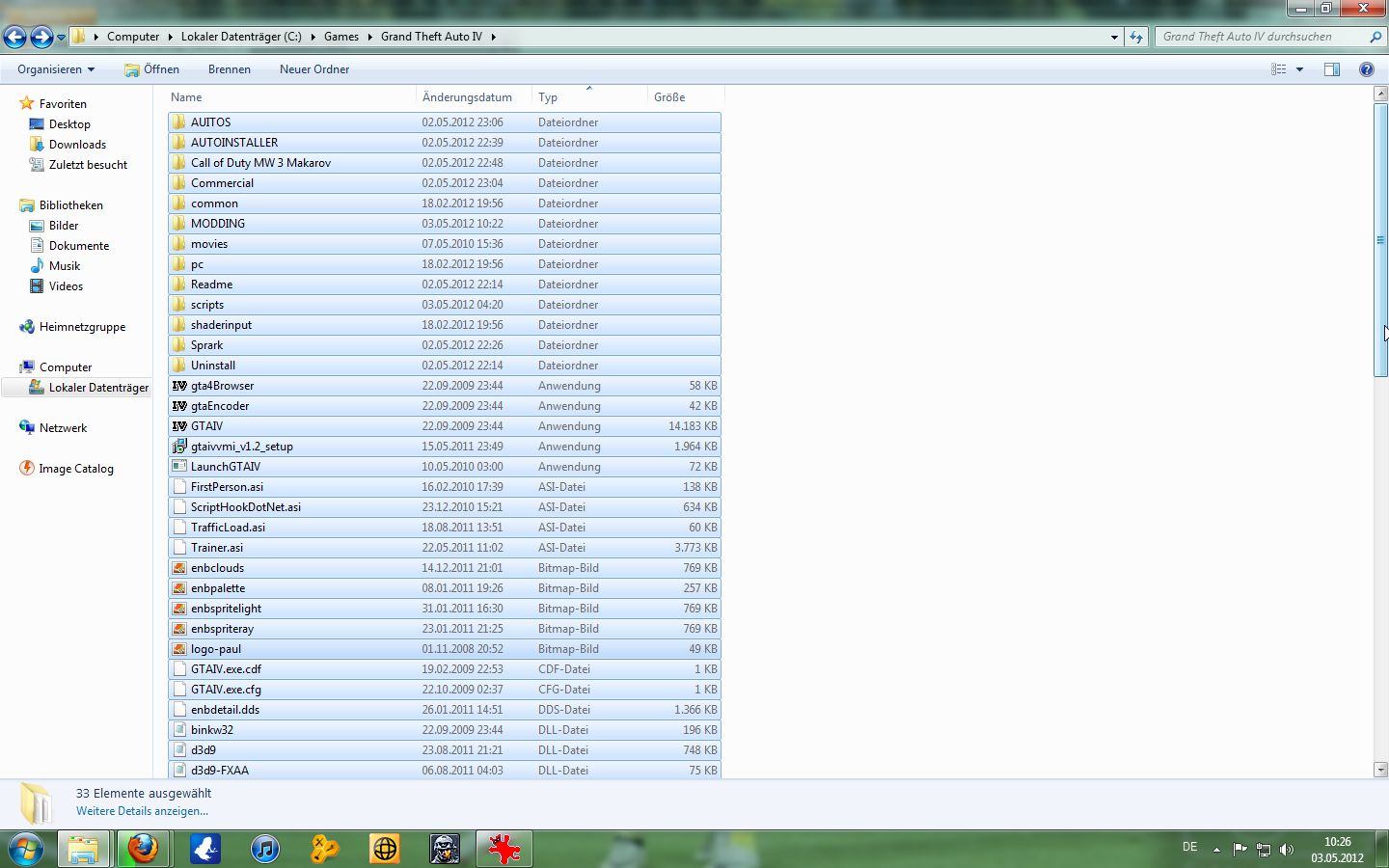Open Favoriten in the navigation pane
Viewport: 1389px width, 868px height.
[x=63, y=104]
